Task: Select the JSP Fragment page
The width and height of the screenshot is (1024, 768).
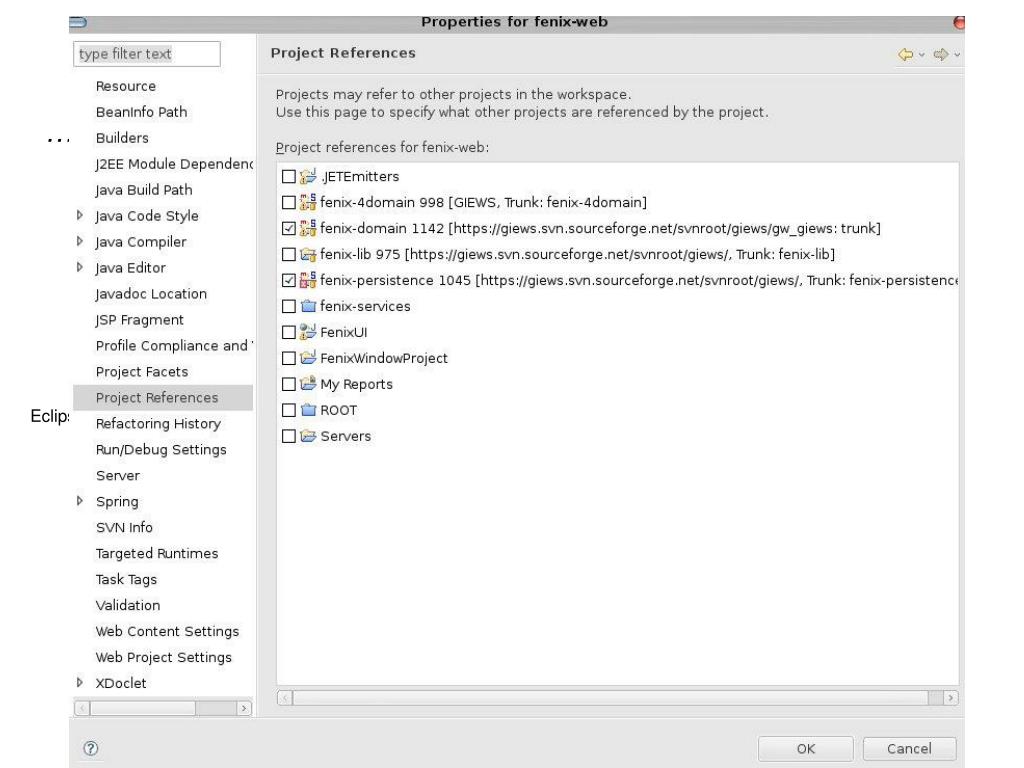Action: (140, 320)
